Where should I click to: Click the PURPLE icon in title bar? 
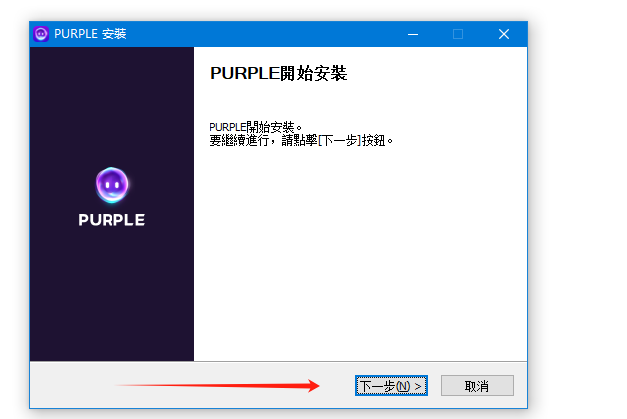pyautogui.click(x=41, y=34)
